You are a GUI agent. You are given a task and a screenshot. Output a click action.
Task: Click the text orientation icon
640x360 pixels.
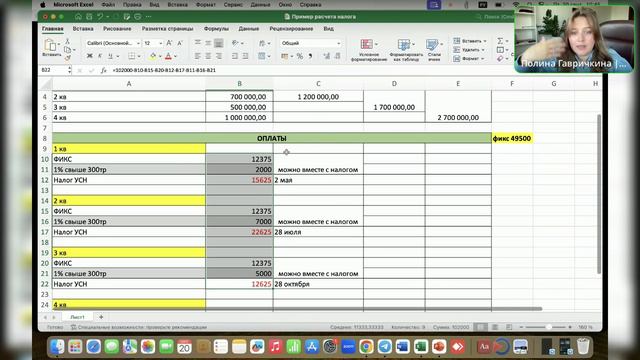point(235,43)
